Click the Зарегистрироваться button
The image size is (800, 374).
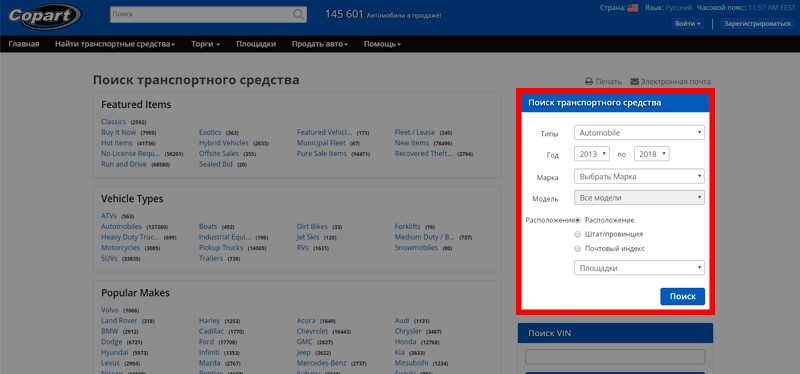pyautogui.click(x=758, y=23)
